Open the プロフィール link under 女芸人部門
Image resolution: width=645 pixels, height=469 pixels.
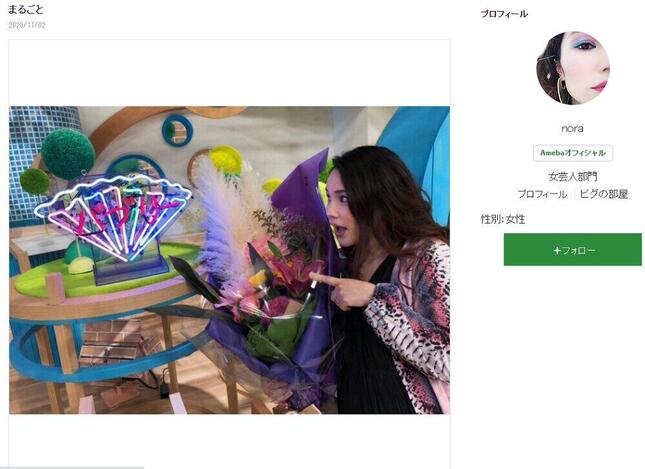[x=542, y=194]
